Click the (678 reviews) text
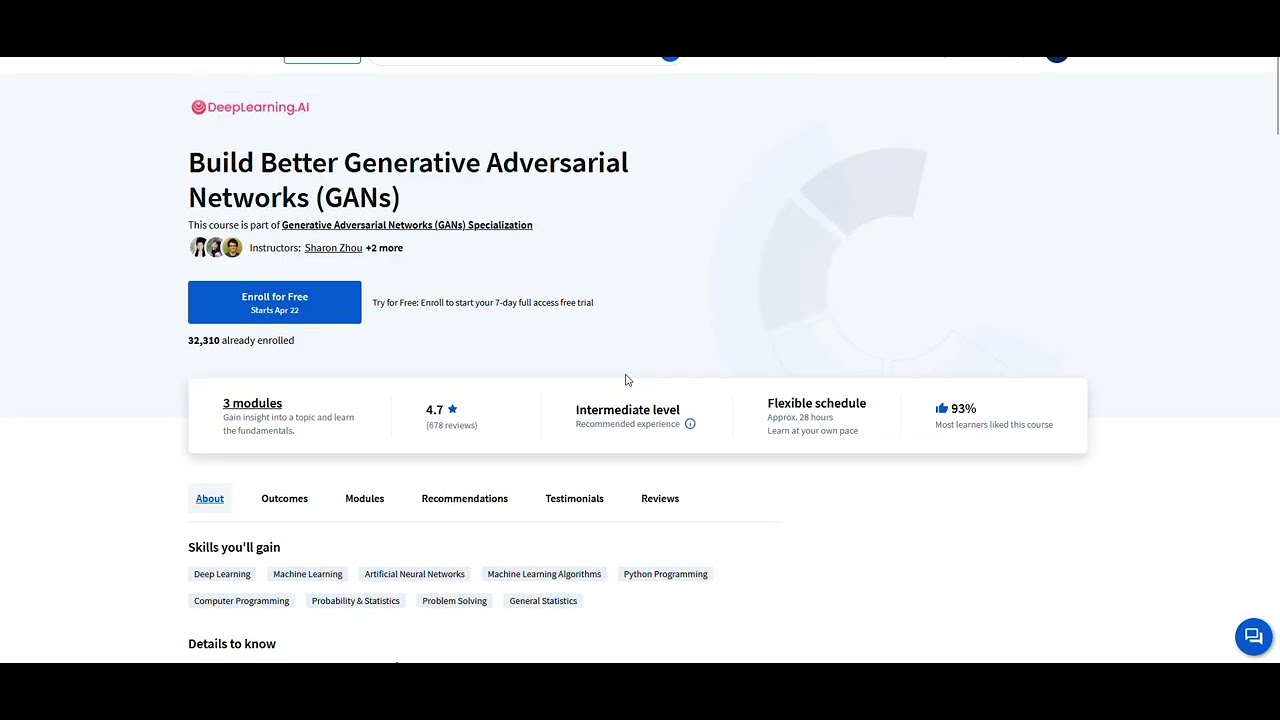The height and width of the screenshot is (720, 1280). click(x=451, y=425)
